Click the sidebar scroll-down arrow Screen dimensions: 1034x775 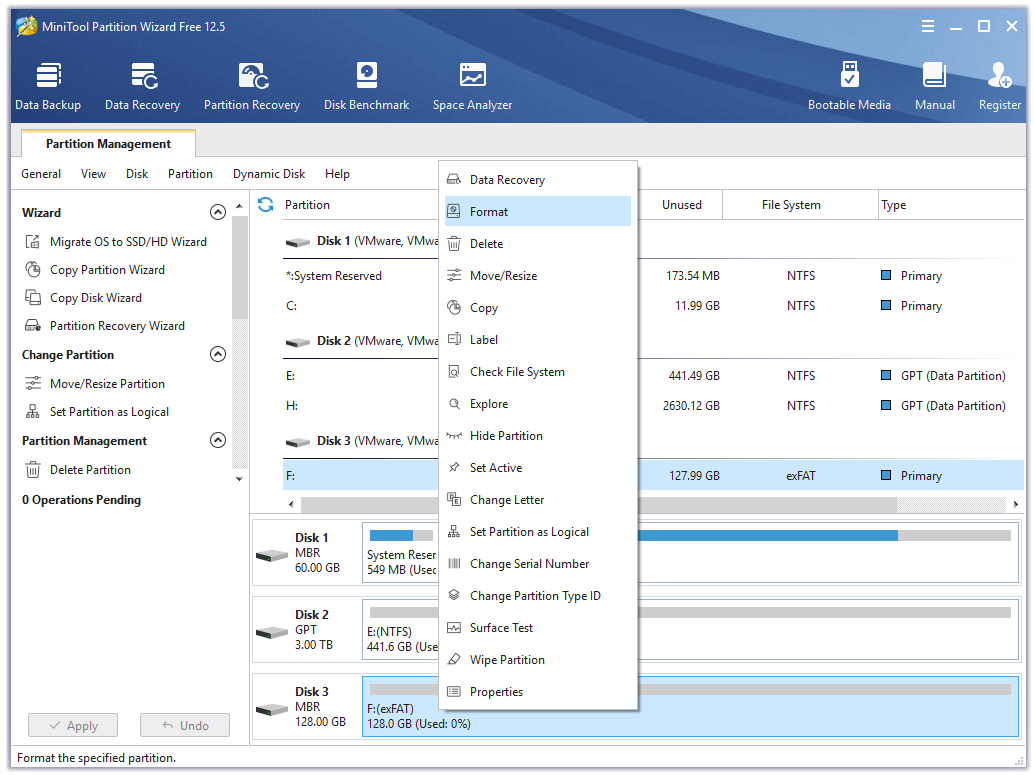[239, 479]
